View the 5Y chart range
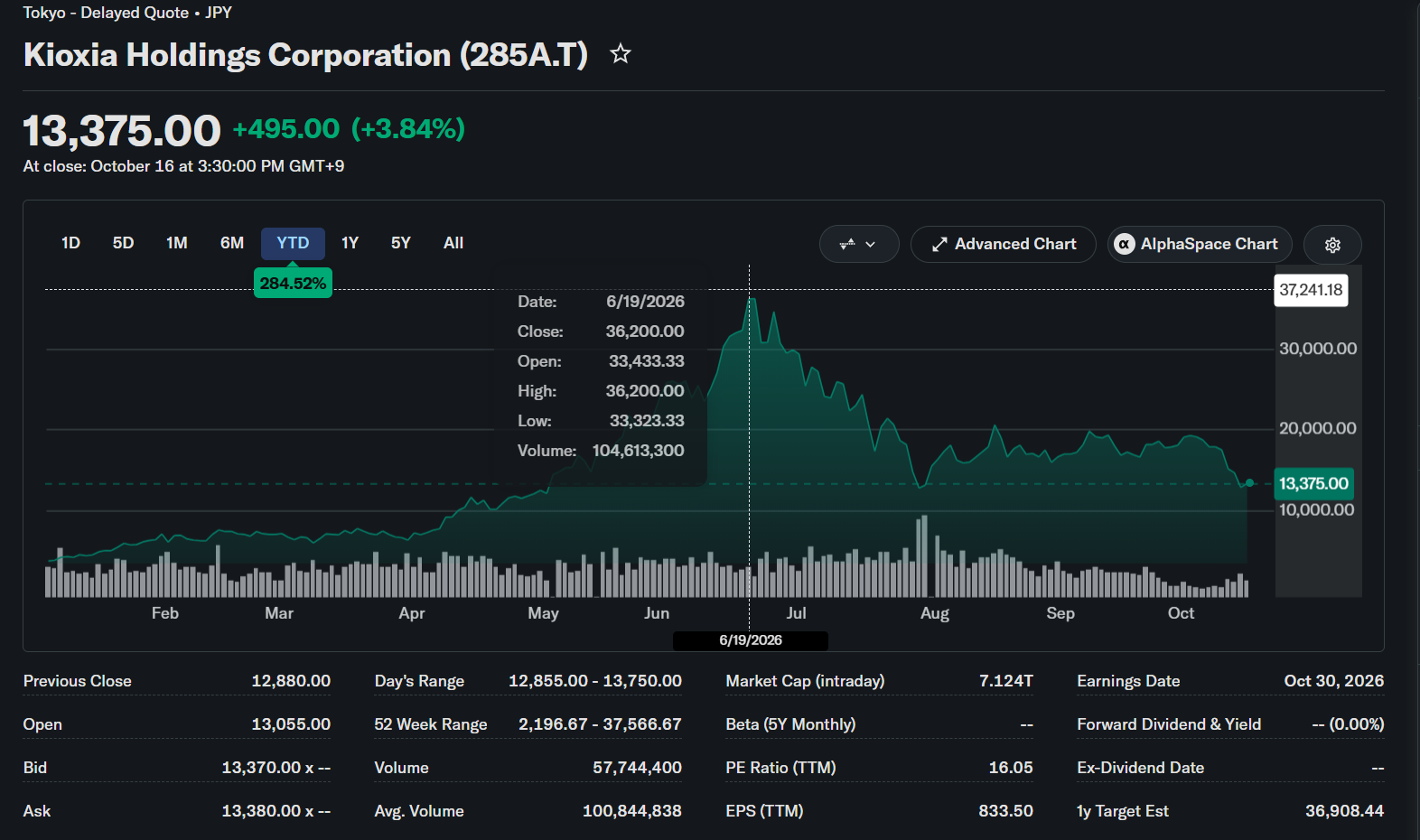 click(x=401, y=243)
